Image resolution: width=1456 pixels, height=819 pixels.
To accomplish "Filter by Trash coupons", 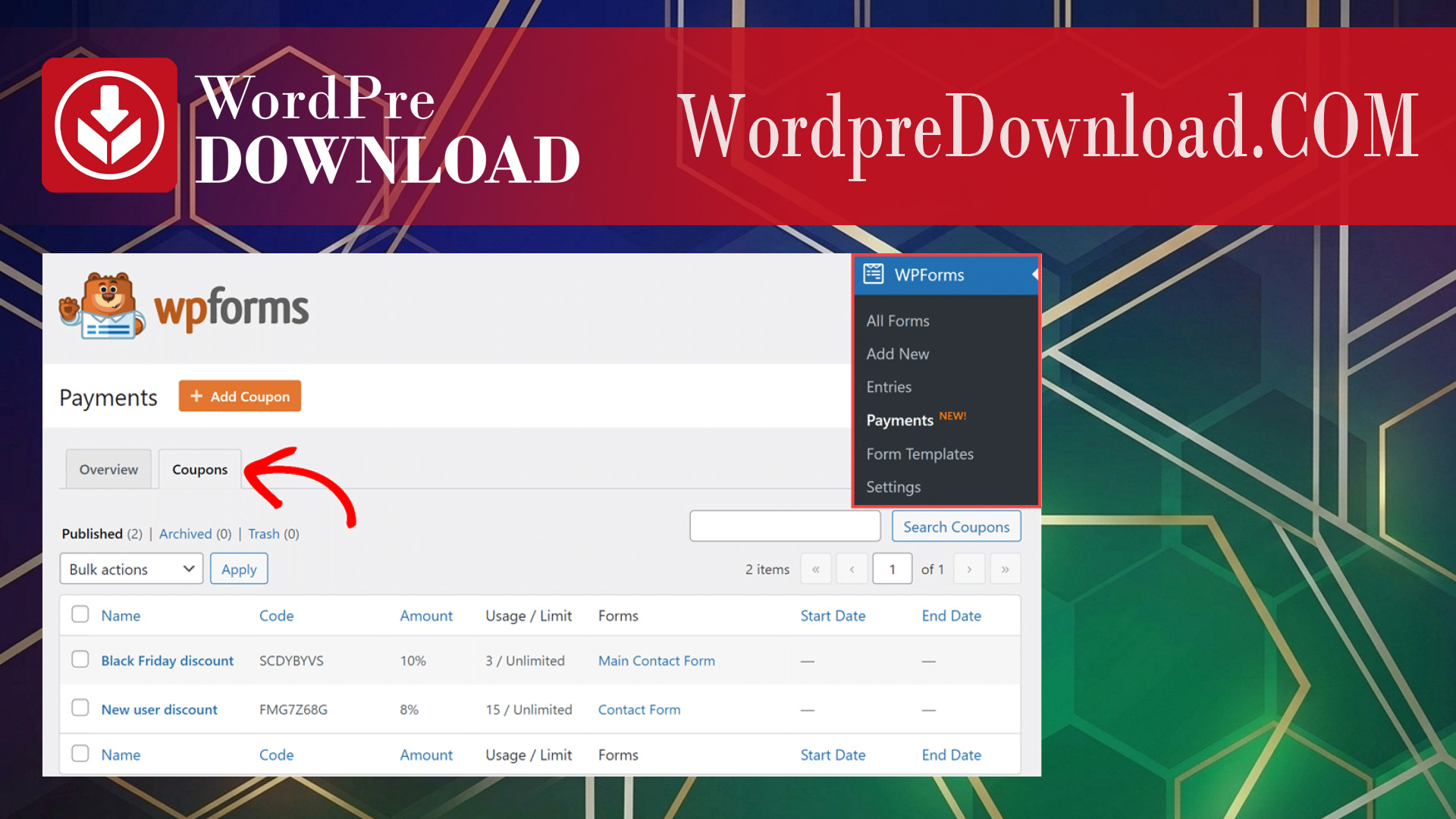I will coord(264,534).
